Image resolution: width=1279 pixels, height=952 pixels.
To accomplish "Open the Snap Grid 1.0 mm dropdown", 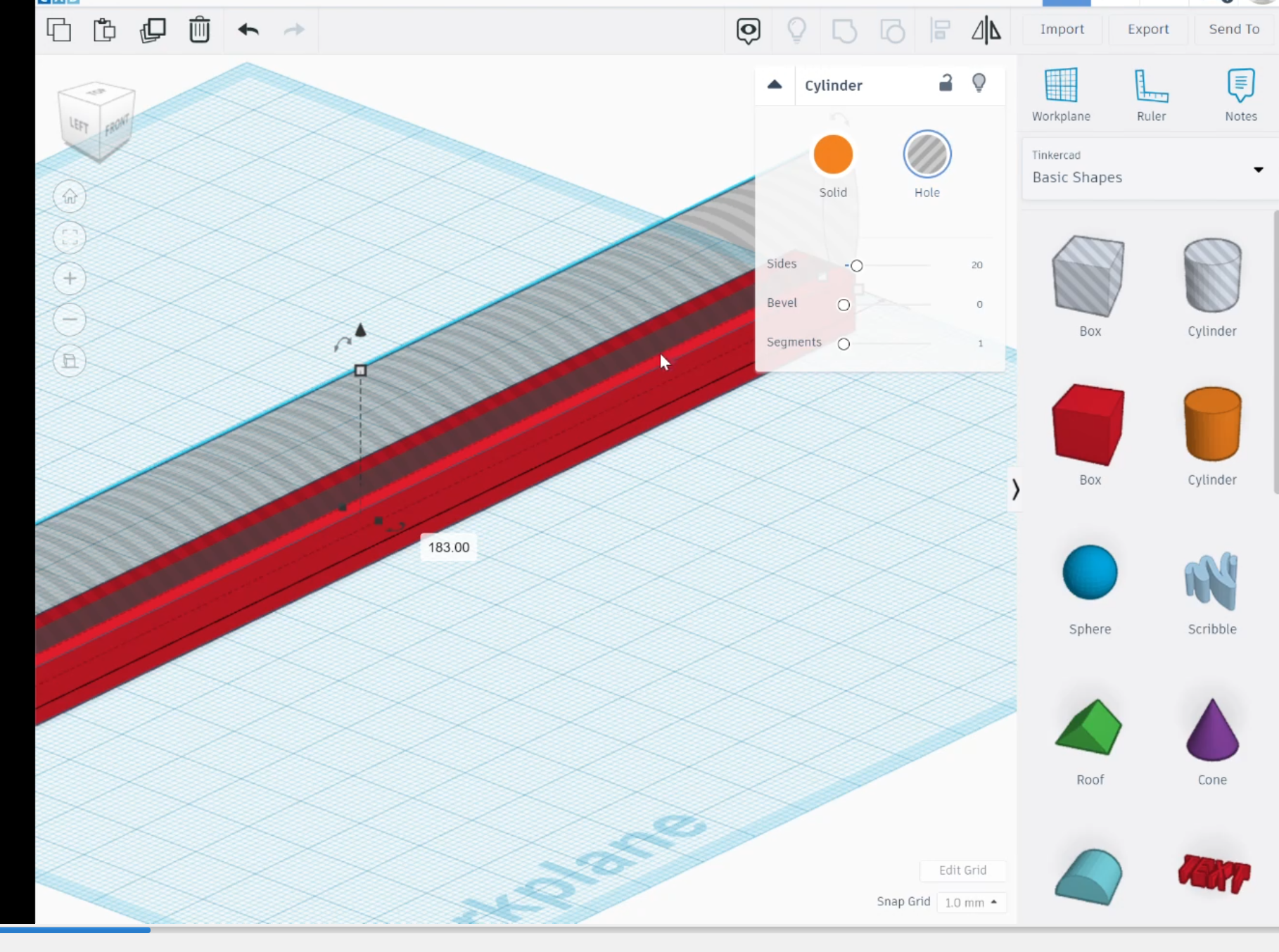I will 971,902.
